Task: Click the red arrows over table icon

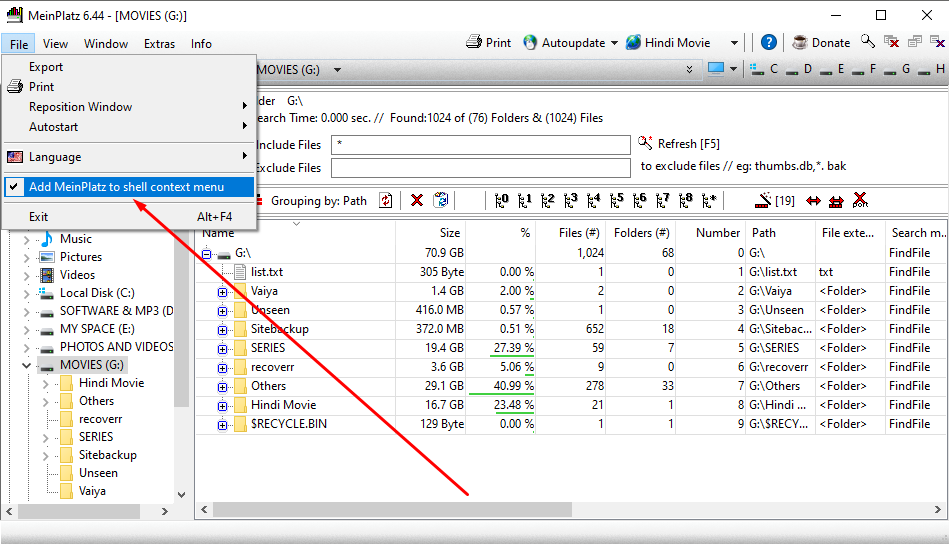Action: (836, 201)
